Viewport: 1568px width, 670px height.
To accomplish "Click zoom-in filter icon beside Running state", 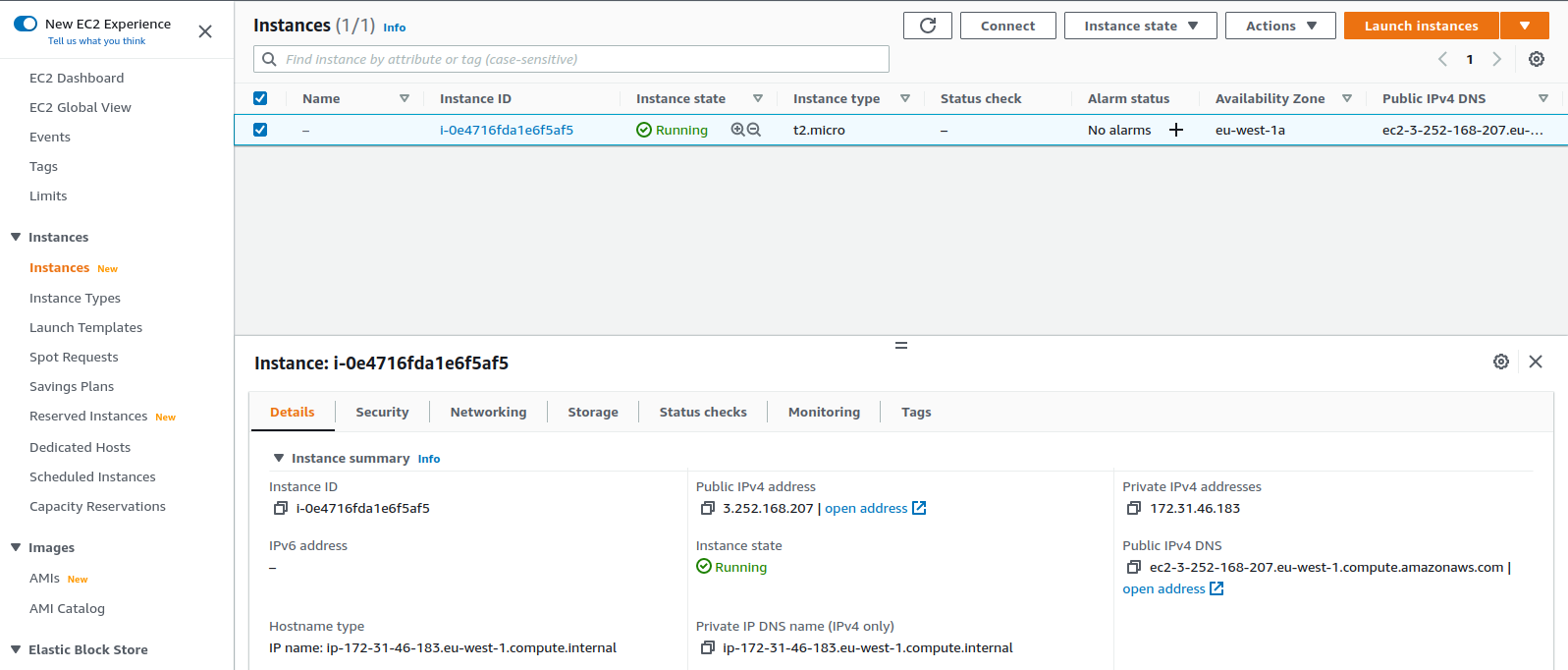I will point(737,130).
